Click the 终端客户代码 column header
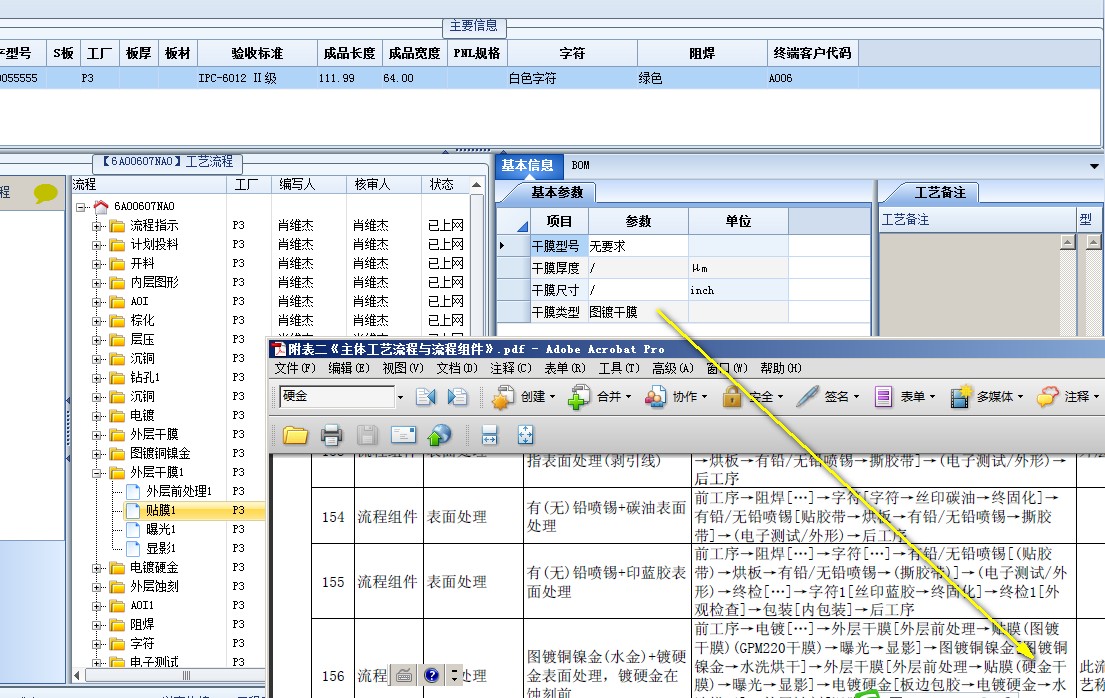 [812, 54]
